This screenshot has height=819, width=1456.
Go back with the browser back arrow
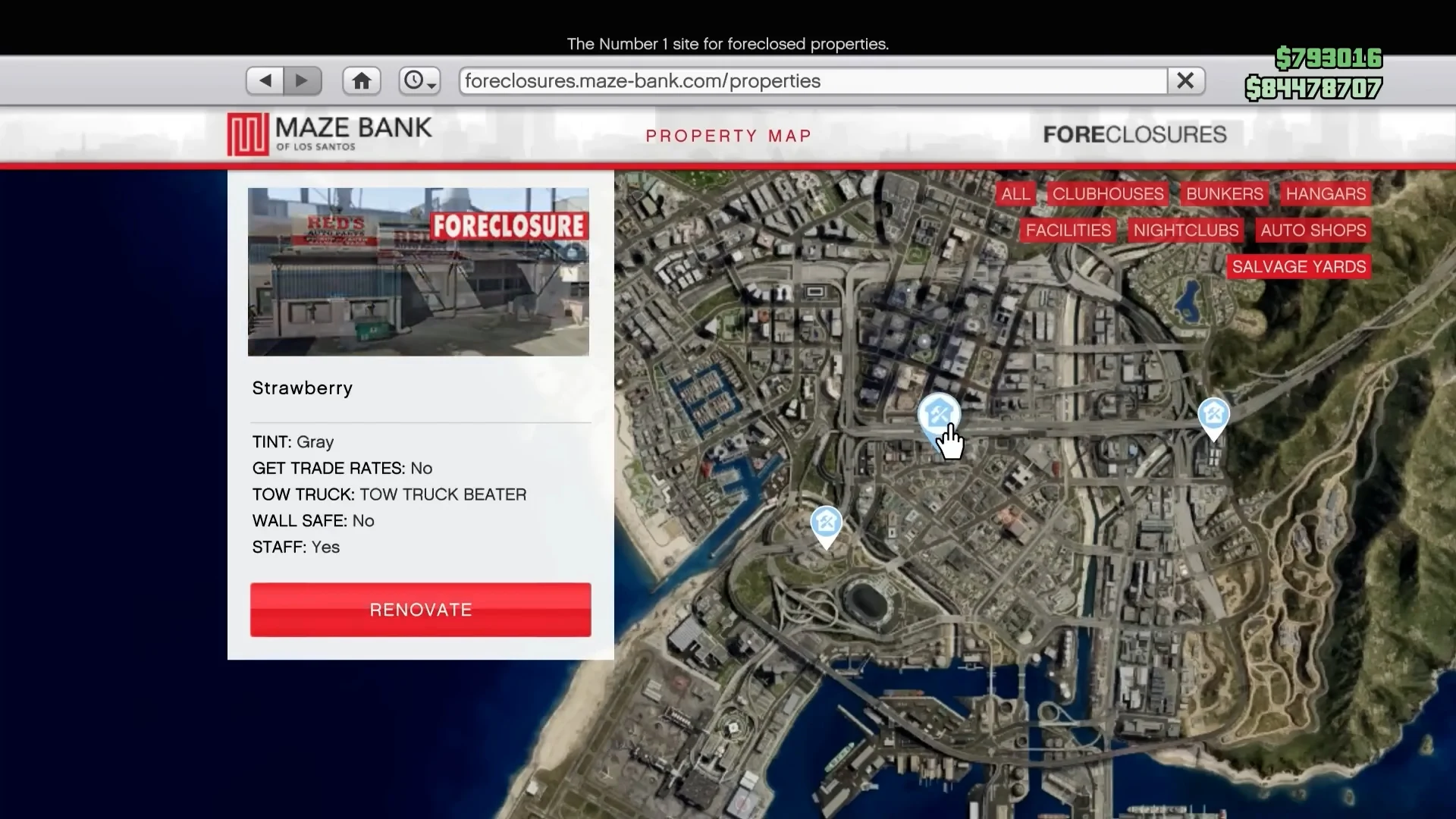(265, 80)
